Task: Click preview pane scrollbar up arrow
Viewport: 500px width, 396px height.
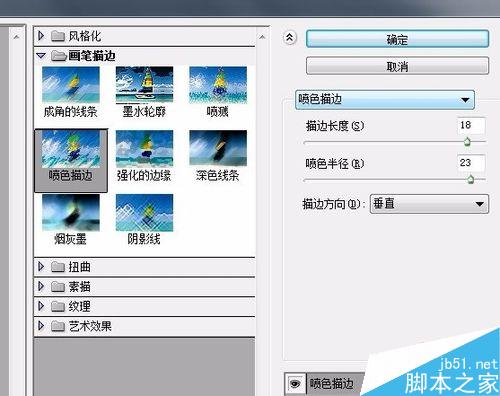Action: click(x=16, y=37)
